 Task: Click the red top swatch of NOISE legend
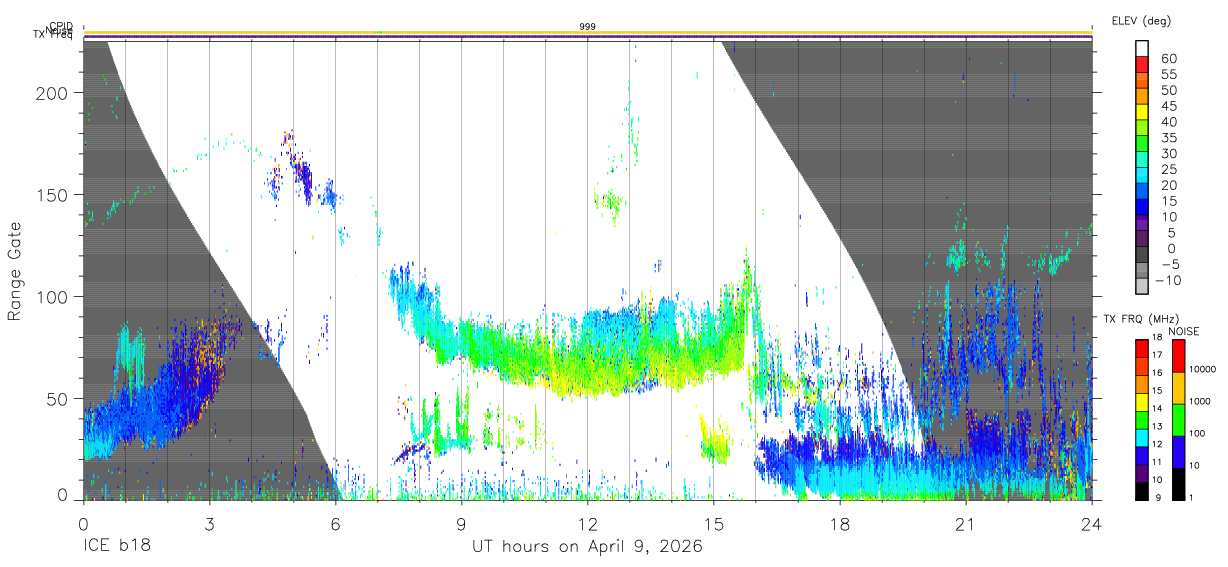pyautogui.click(x=1179, y=356)
